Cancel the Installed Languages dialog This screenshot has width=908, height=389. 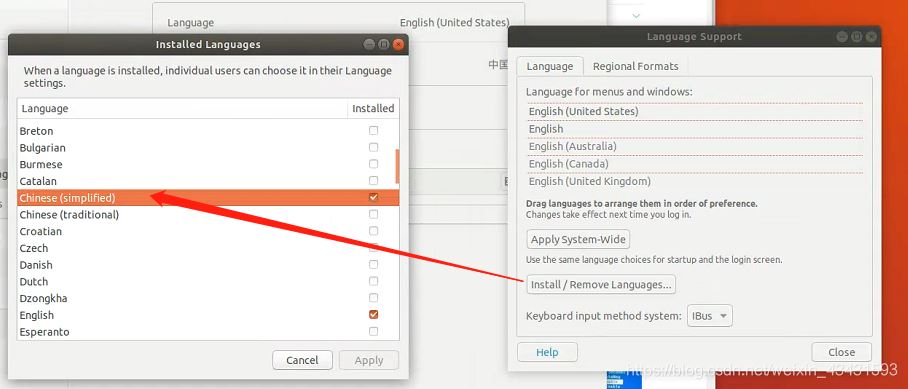(302, 360)
